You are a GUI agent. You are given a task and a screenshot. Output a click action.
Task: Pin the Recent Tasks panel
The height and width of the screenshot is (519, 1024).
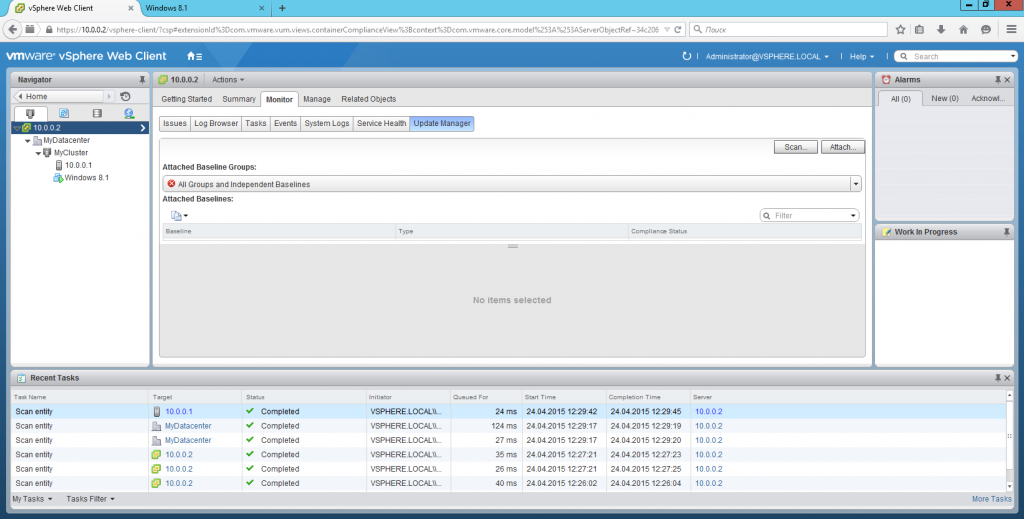(x=997, y=378)
